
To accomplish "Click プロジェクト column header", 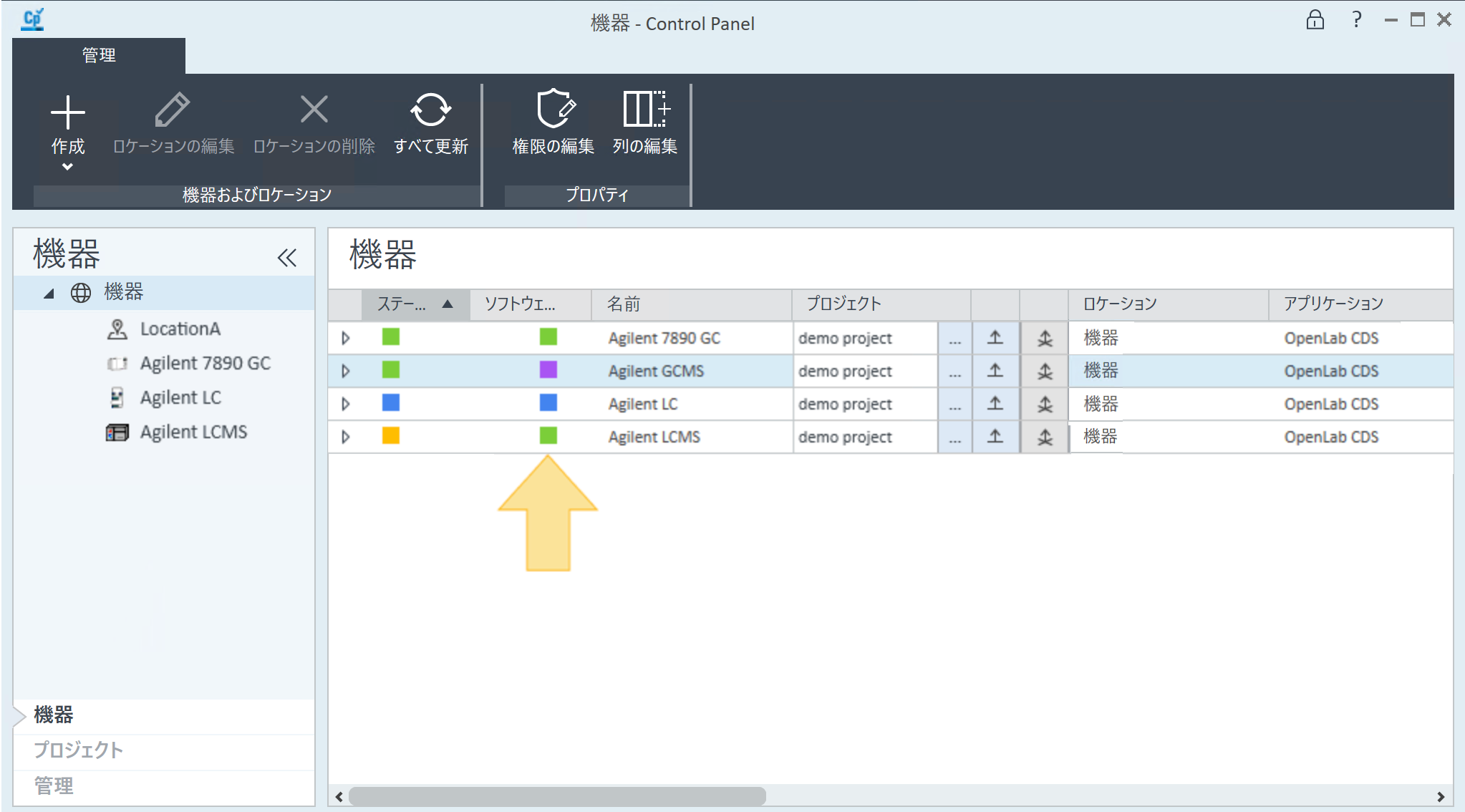I will tap(881, 304).
